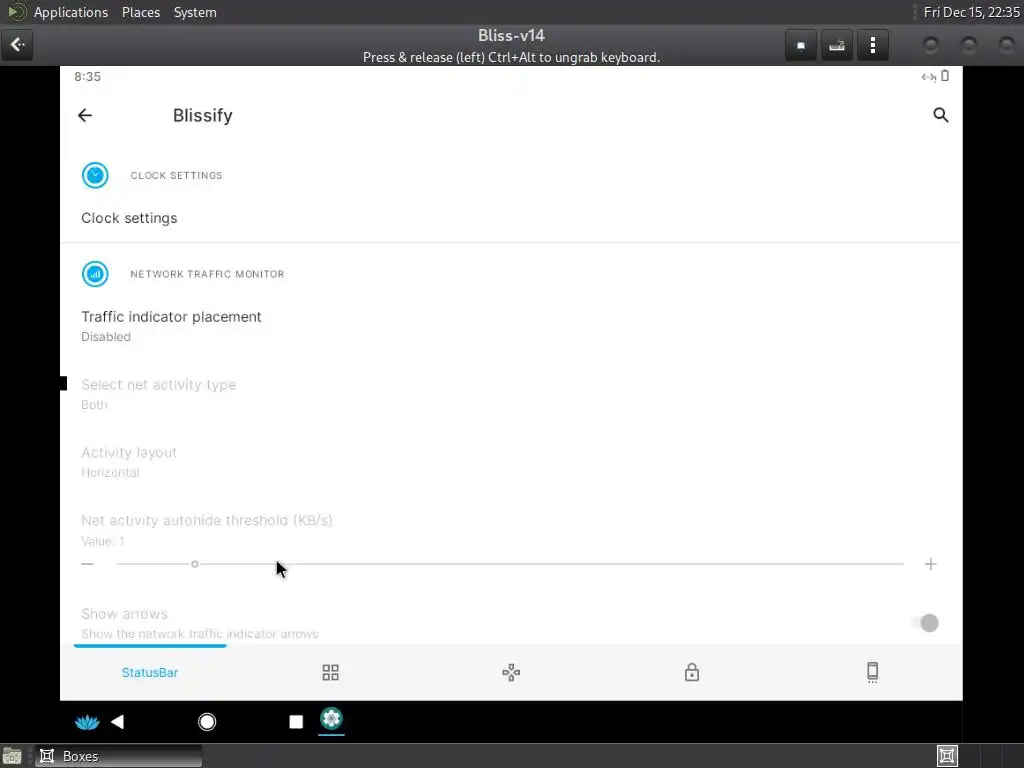Open Select net activity type option
The width and height of the screenshot is (1024, 768).
pyautogui.click(x=511, y=394)
